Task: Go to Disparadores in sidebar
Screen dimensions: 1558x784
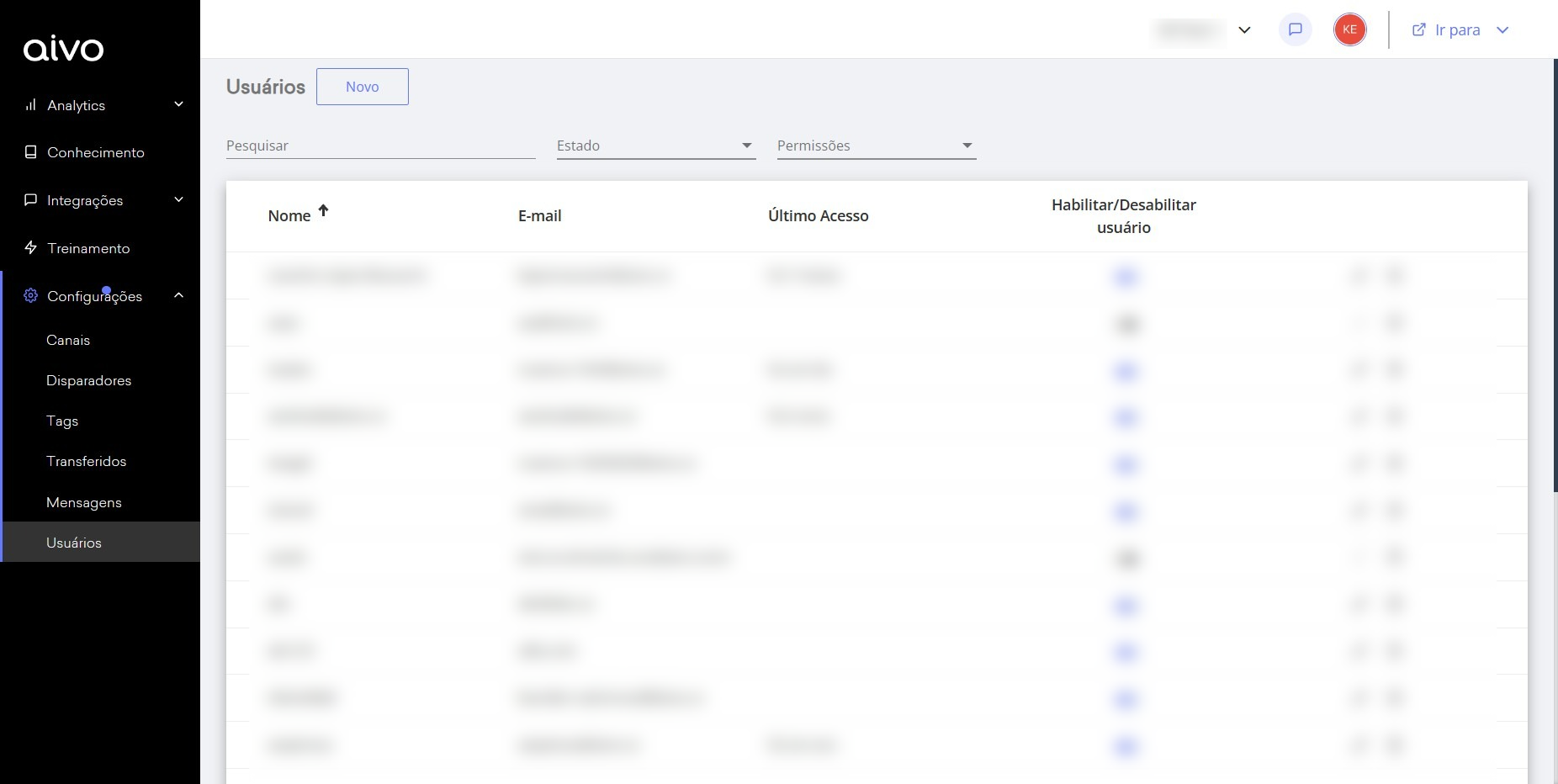Action: 88,380
